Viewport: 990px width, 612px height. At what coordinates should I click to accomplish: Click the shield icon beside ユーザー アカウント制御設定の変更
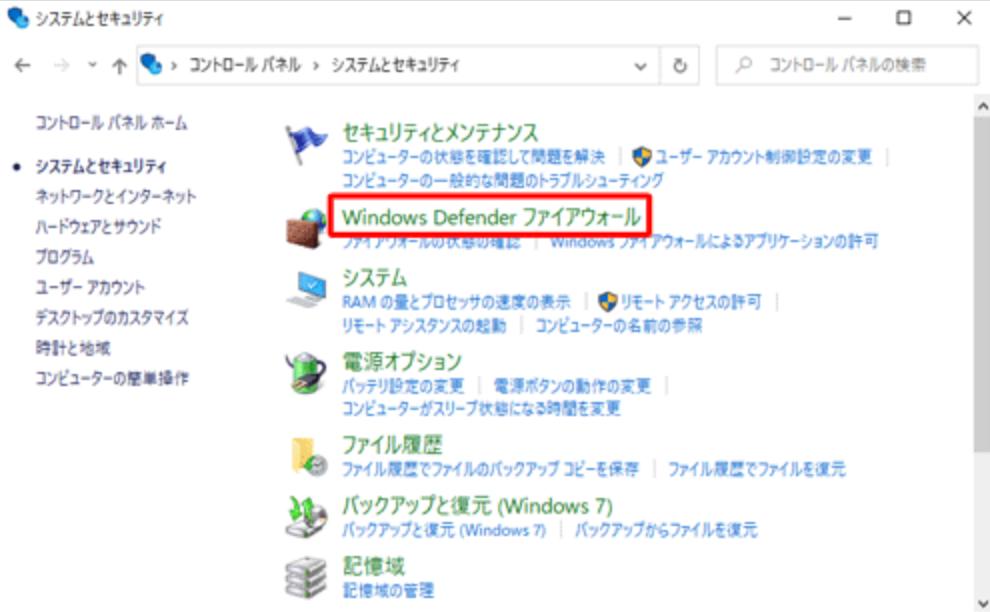pyautogui.click(x=642, y=156)
